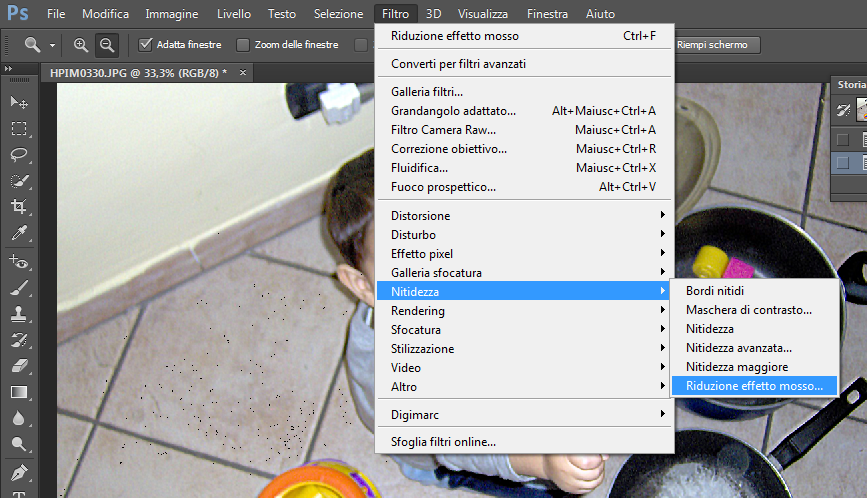Expand the Disturbo submenu
Viewport: 867px width, 498px height.
point(524,234)
